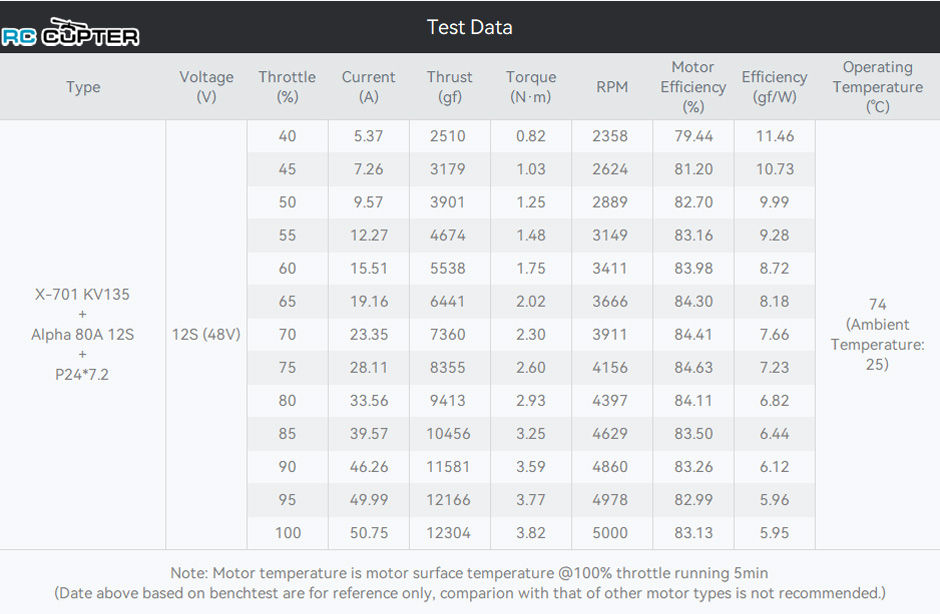Click the Efficiency (gf/W) column header
940x614 pixels.
tap(774, 87)
